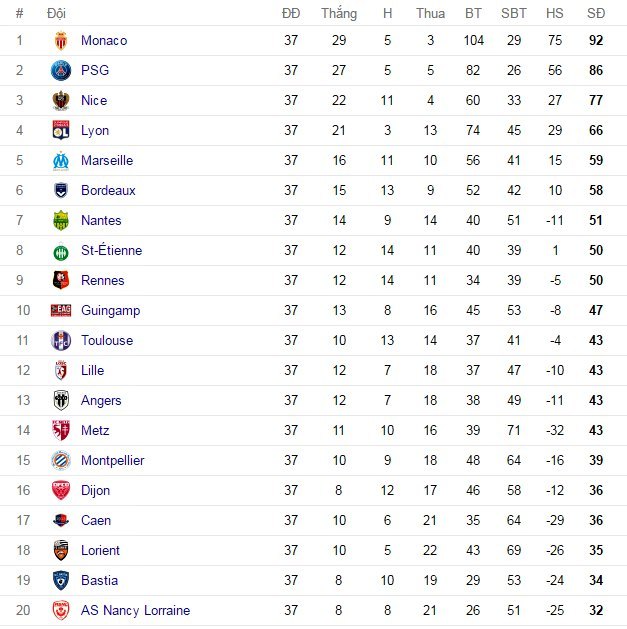Viewport: 627px width, 629px height.
Task: Click the Bastia team logo
Action: 61,581
